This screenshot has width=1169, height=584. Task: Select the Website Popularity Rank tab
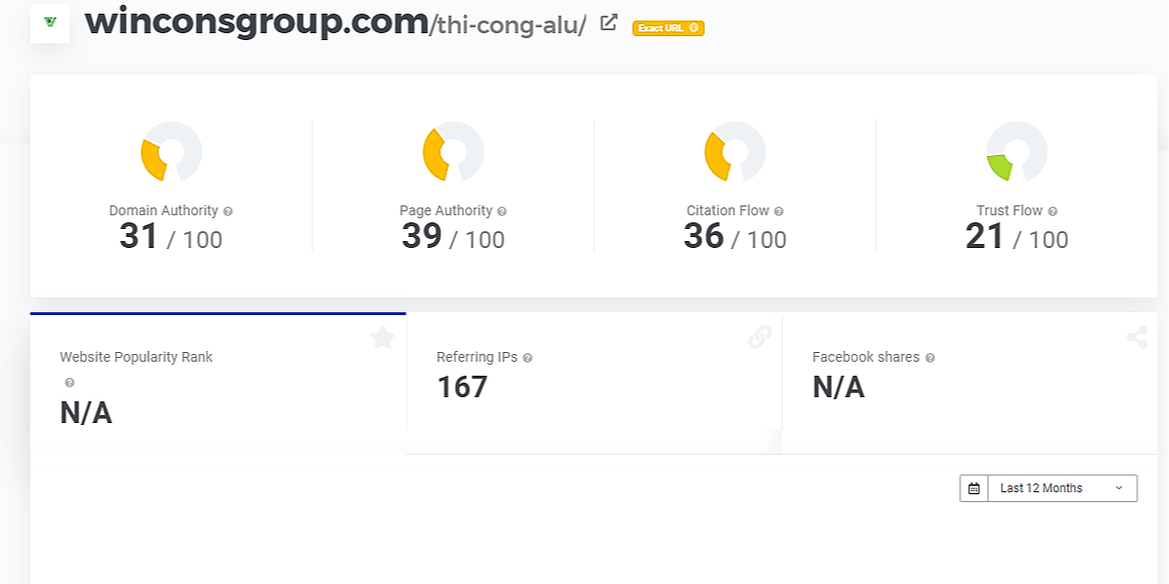[218, 383]
